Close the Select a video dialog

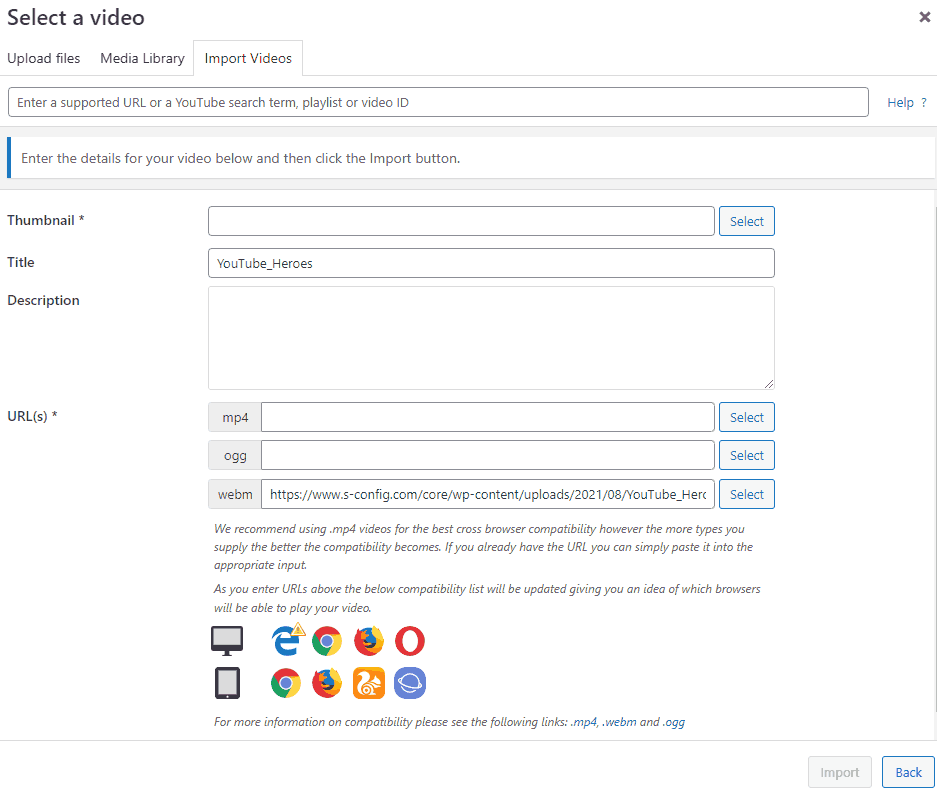click(x=924, y=17)
